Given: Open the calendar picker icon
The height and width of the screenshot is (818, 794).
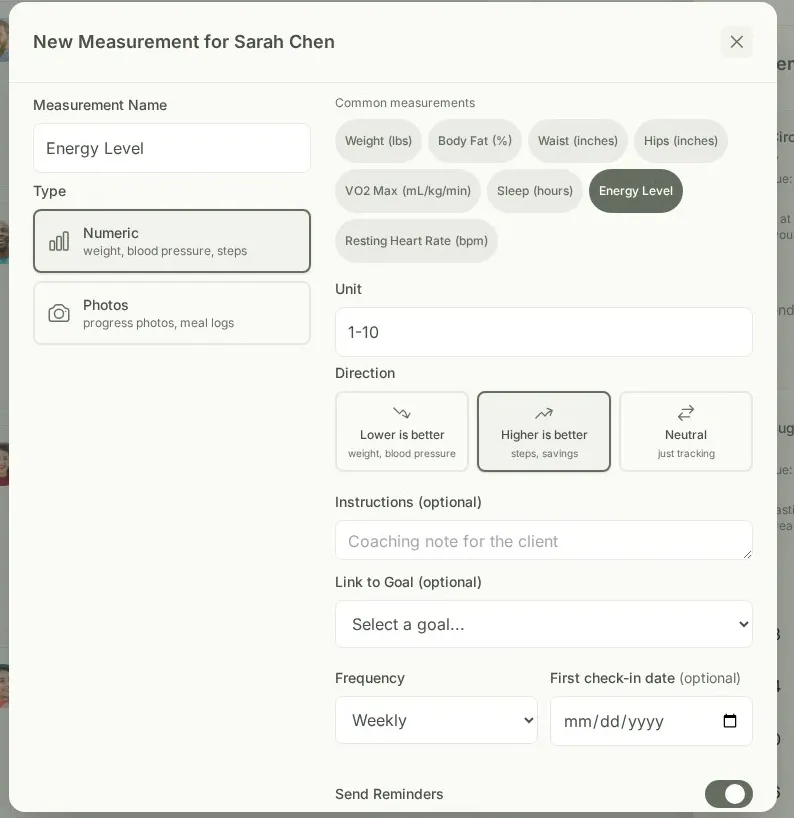Looking at the screenshot, I should coord(730,721).
